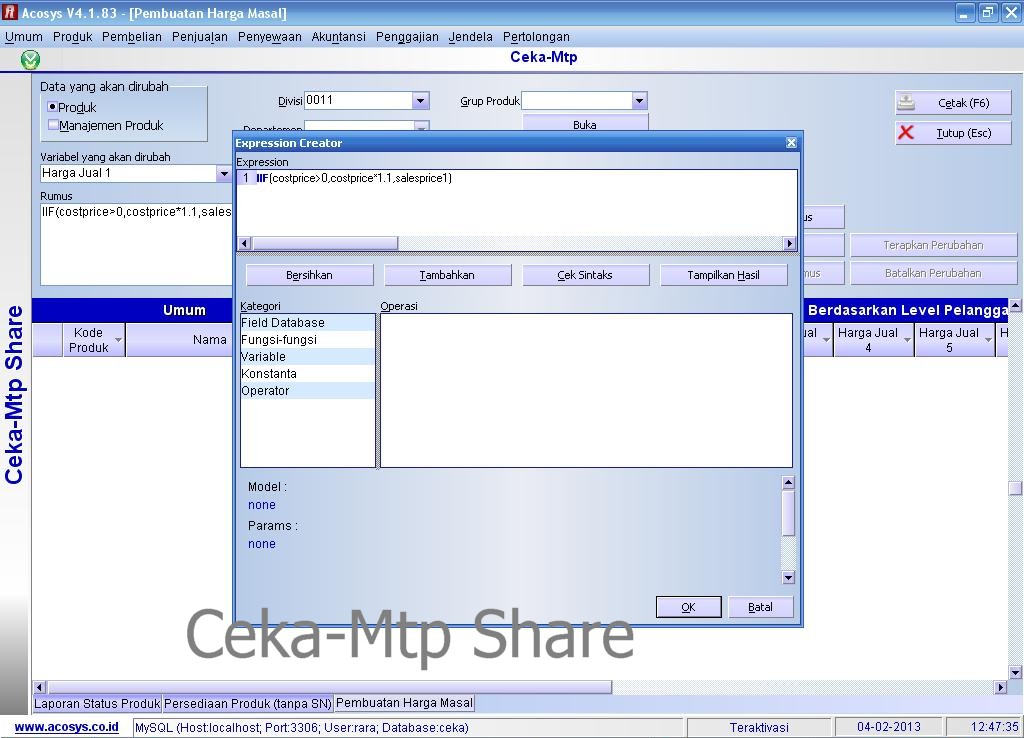Select the Produk radio button

[x=52, y=106]
